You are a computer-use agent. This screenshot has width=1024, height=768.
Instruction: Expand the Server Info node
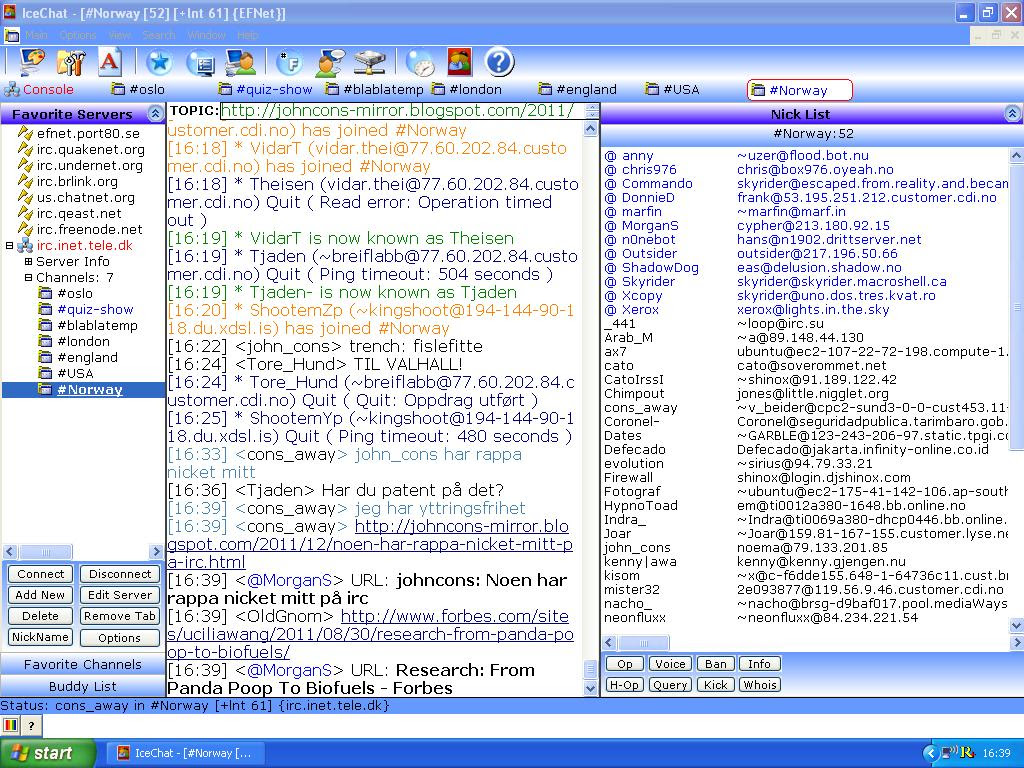pos(28,262)
